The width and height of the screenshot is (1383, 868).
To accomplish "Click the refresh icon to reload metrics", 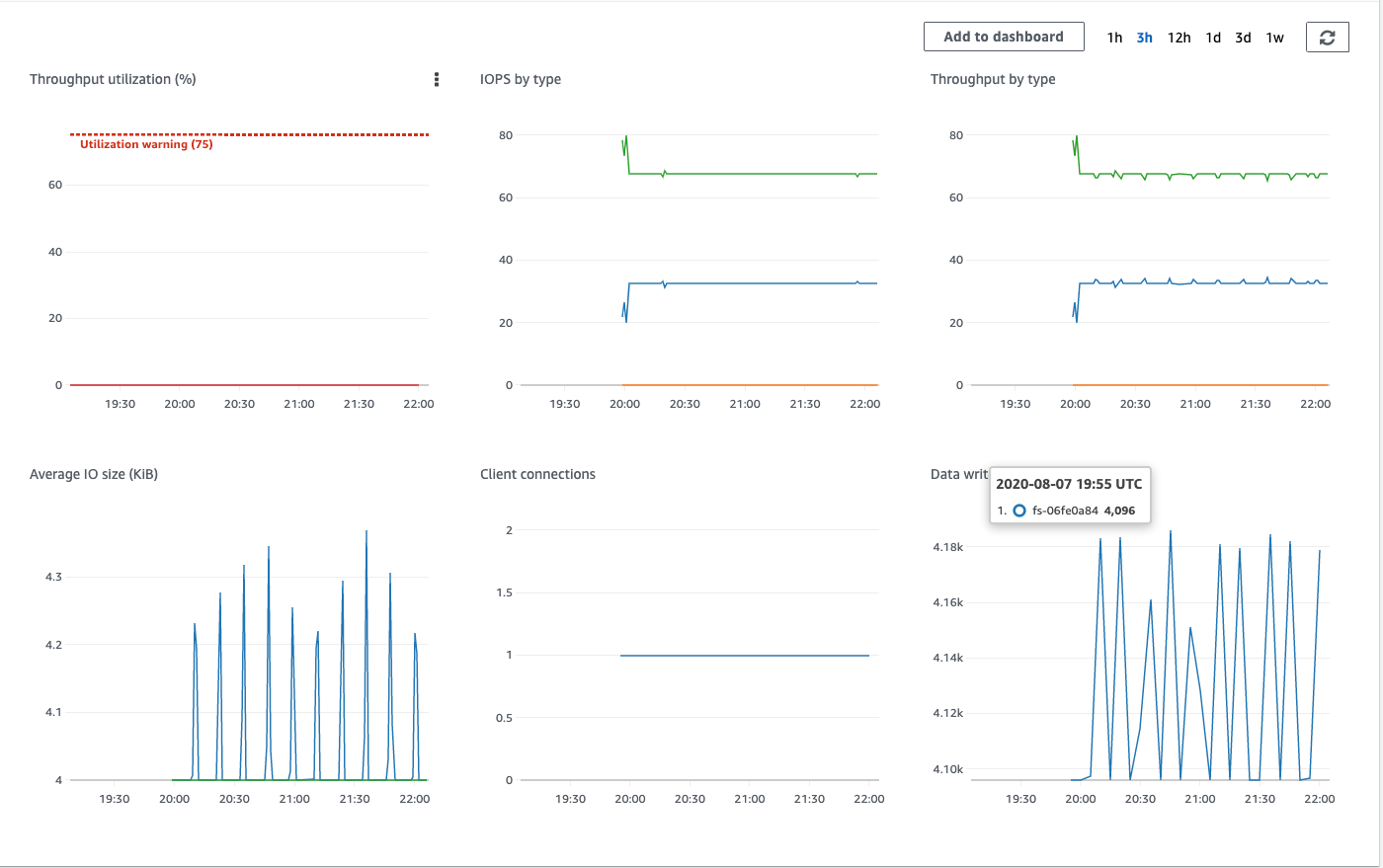I will (1328, 37).
